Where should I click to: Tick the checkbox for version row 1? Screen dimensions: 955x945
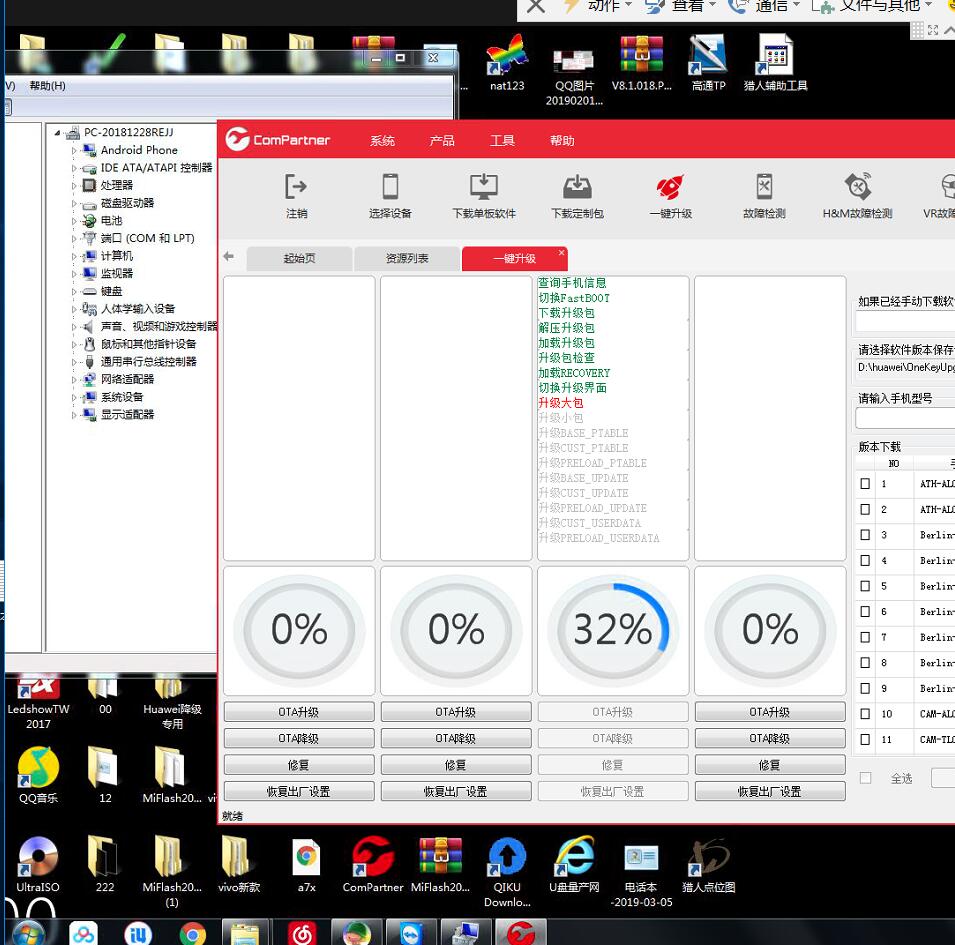865,483
